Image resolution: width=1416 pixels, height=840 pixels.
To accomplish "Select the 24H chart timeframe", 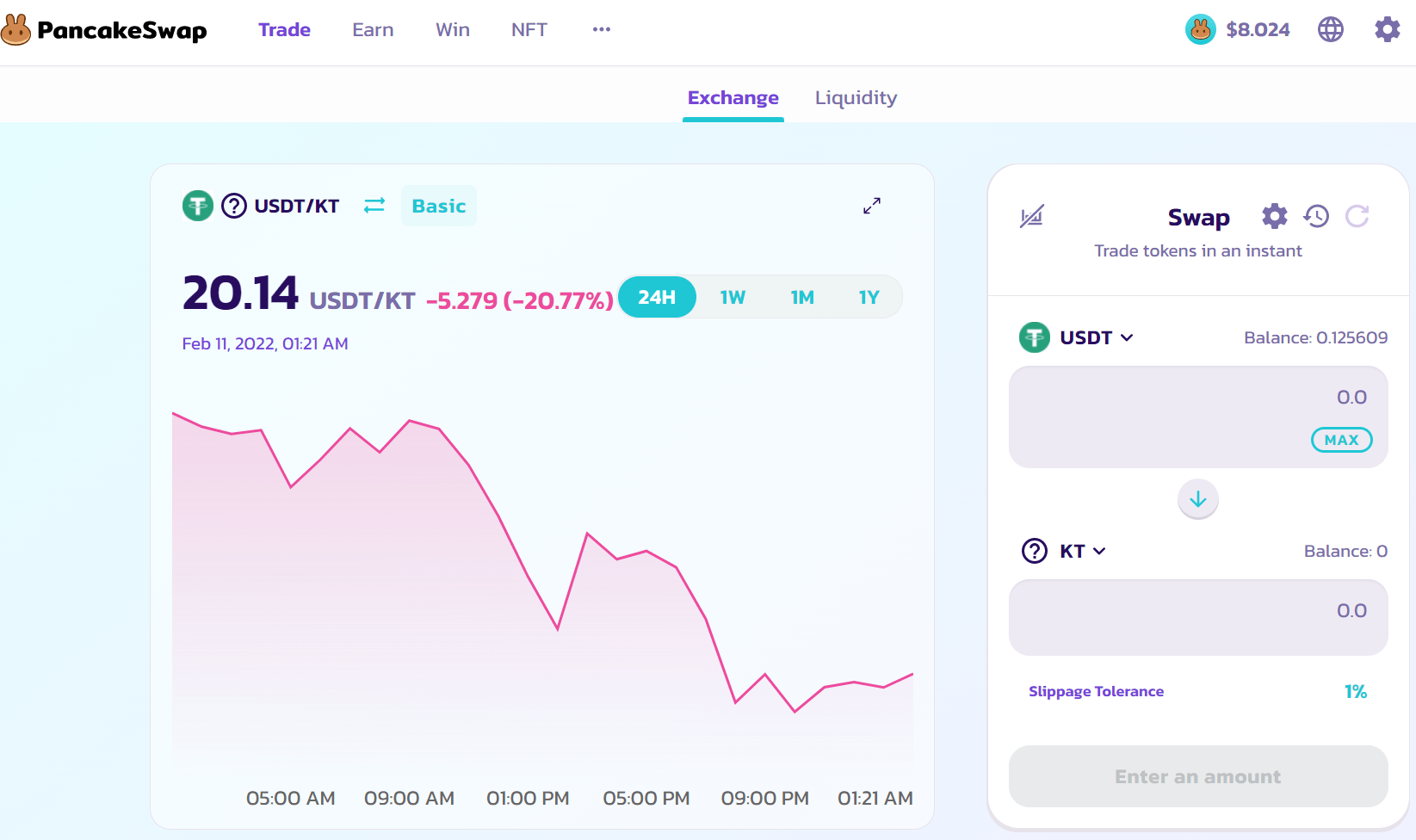I will pyautogui.click(x=657, y=298).
